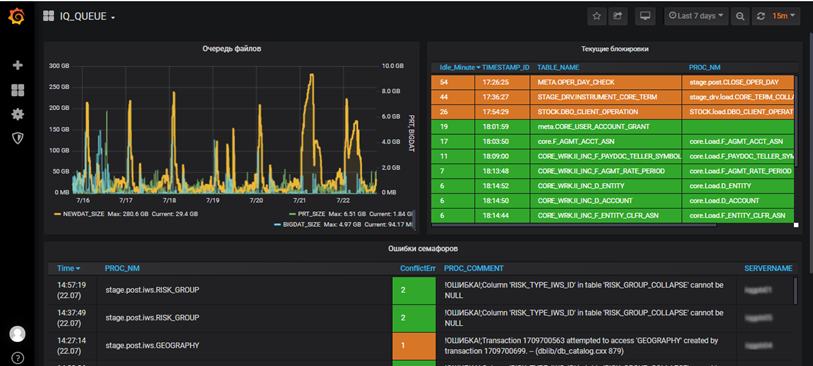Toggle the BIGDAT_SIZE legend series
Screen dimensions: 813x366
(x=302, y=224)
